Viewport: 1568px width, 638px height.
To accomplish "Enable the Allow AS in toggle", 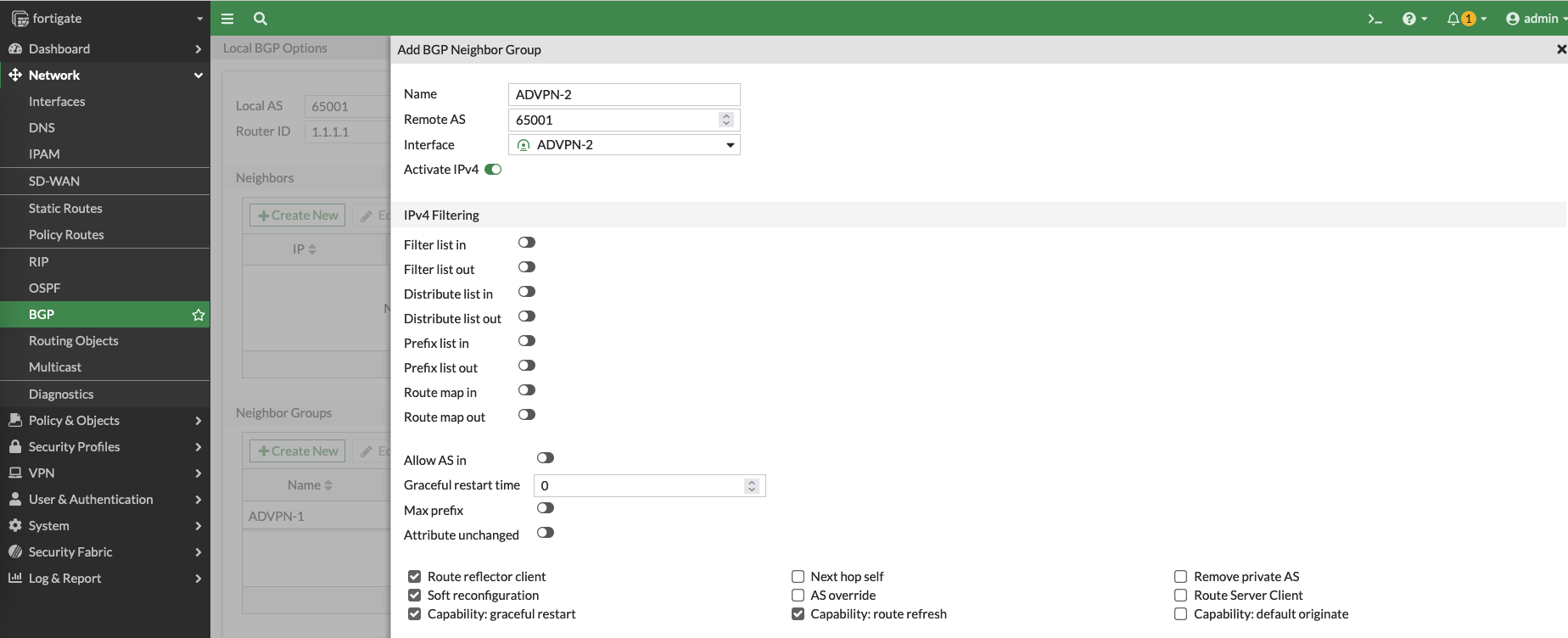I will click(x=545, y=458).
